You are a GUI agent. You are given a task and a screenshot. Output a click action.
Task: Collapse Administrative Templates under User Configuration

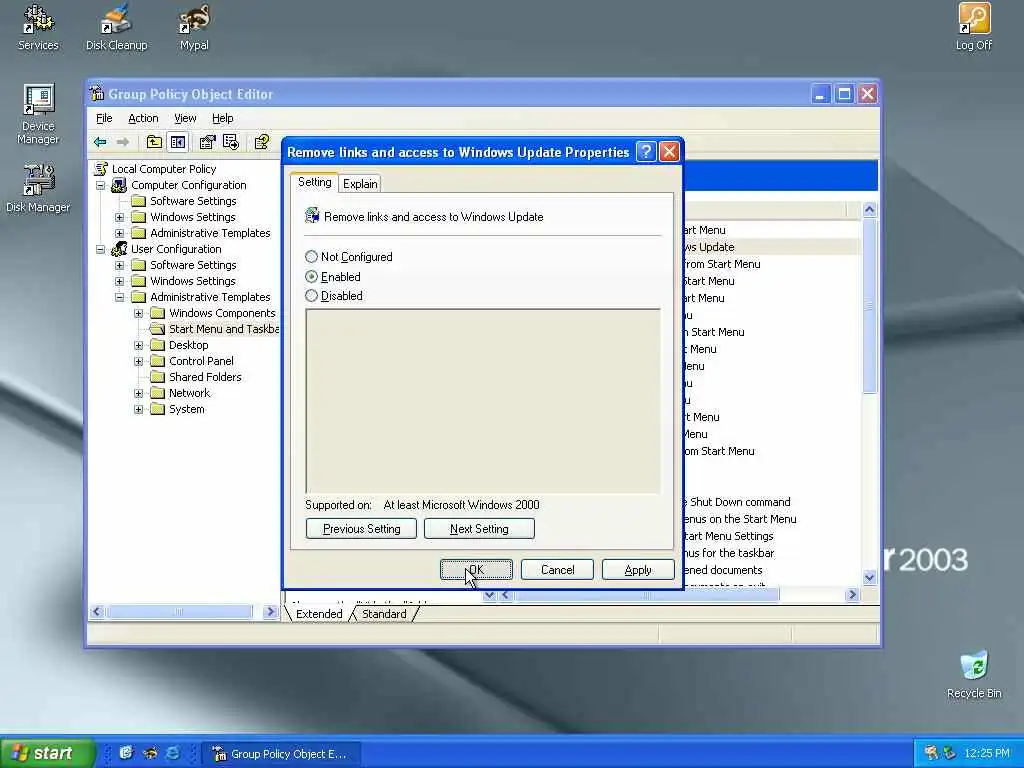(x=120, y=297)
